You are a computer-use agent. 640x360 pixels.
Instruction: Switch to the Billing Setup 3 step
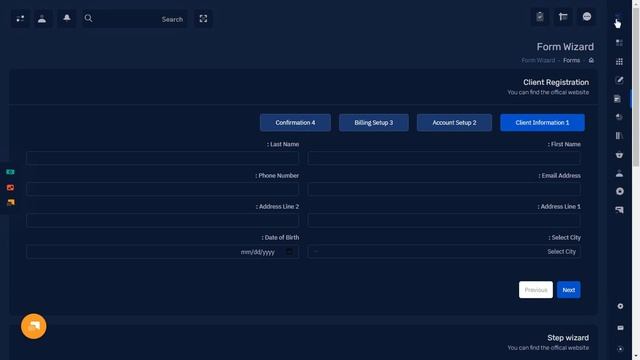(373, 122)
